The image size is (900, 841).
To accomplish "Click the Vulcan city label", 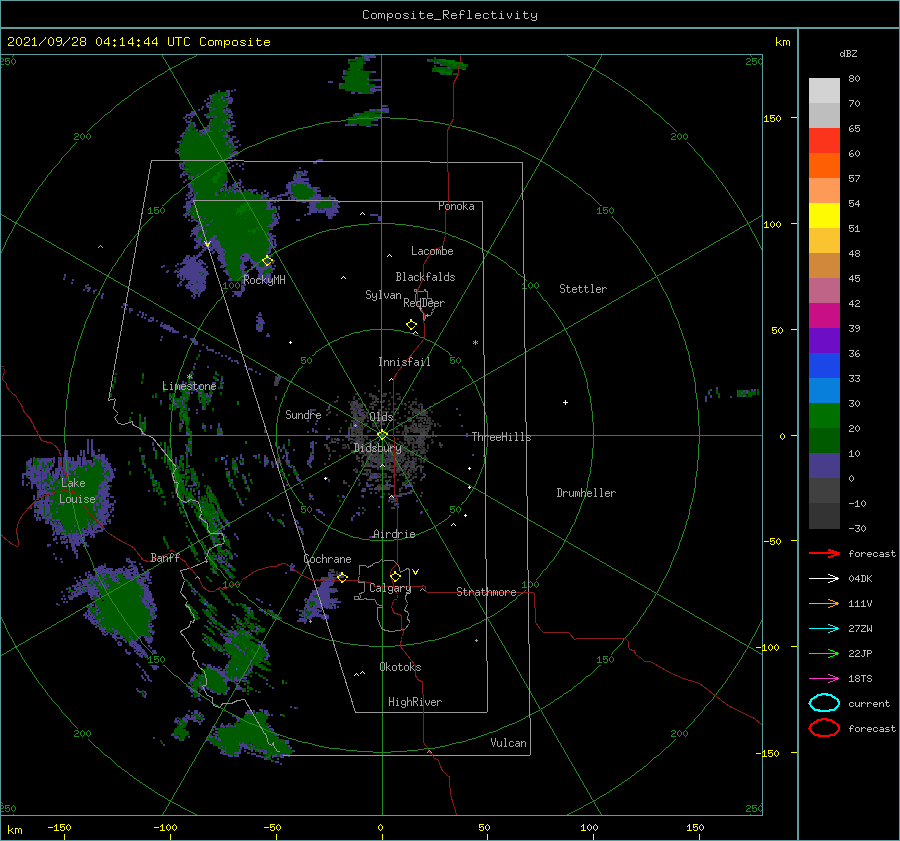I will (x=509, y=743).
